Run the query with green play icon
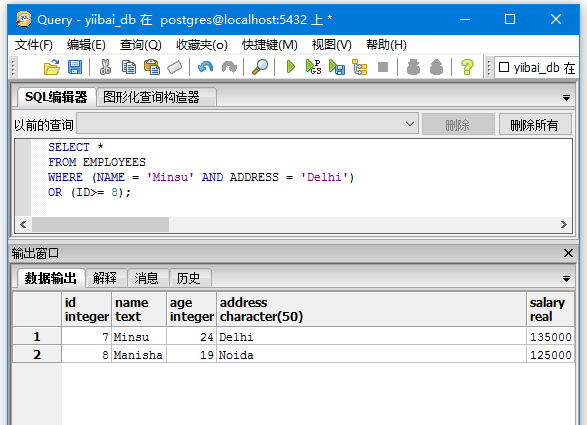The image size is (587, 425). (291, 67)
